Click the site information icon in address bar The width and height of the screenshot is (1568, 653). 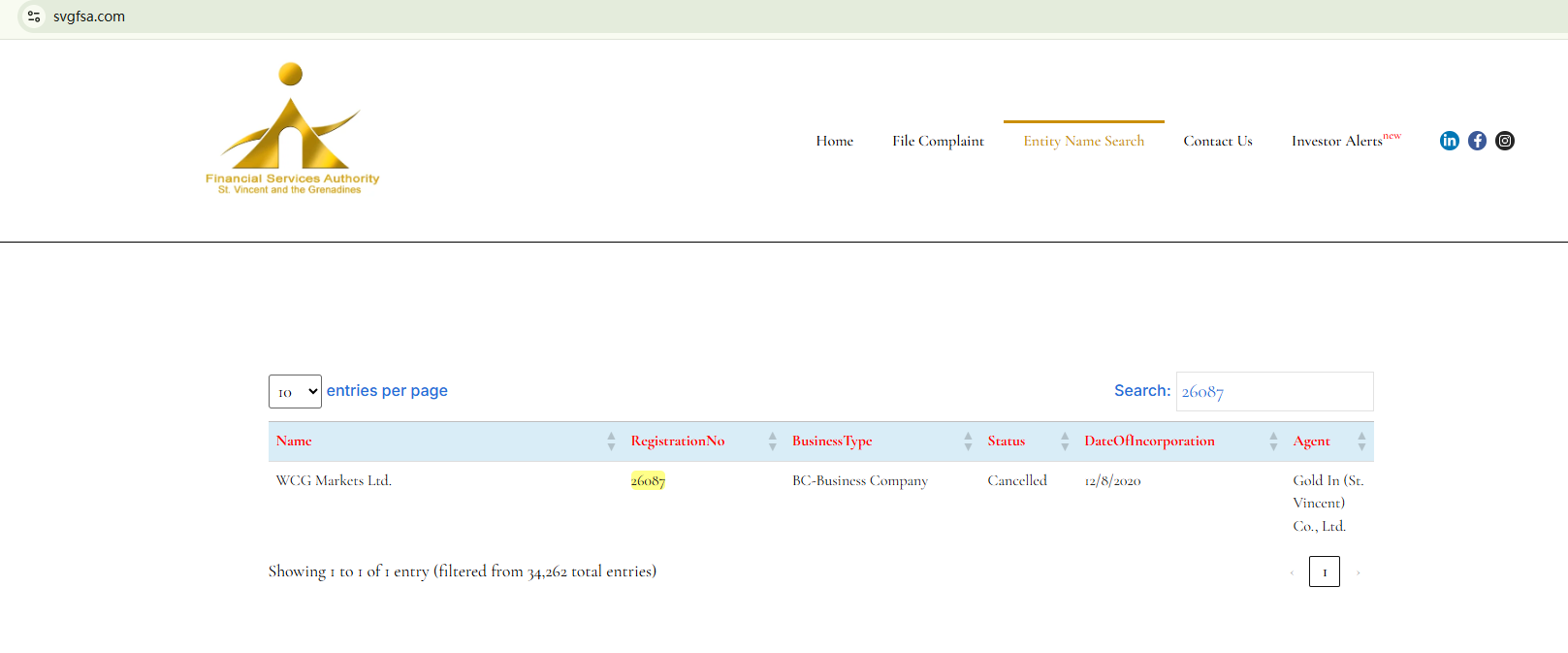[x=34, y=16]
